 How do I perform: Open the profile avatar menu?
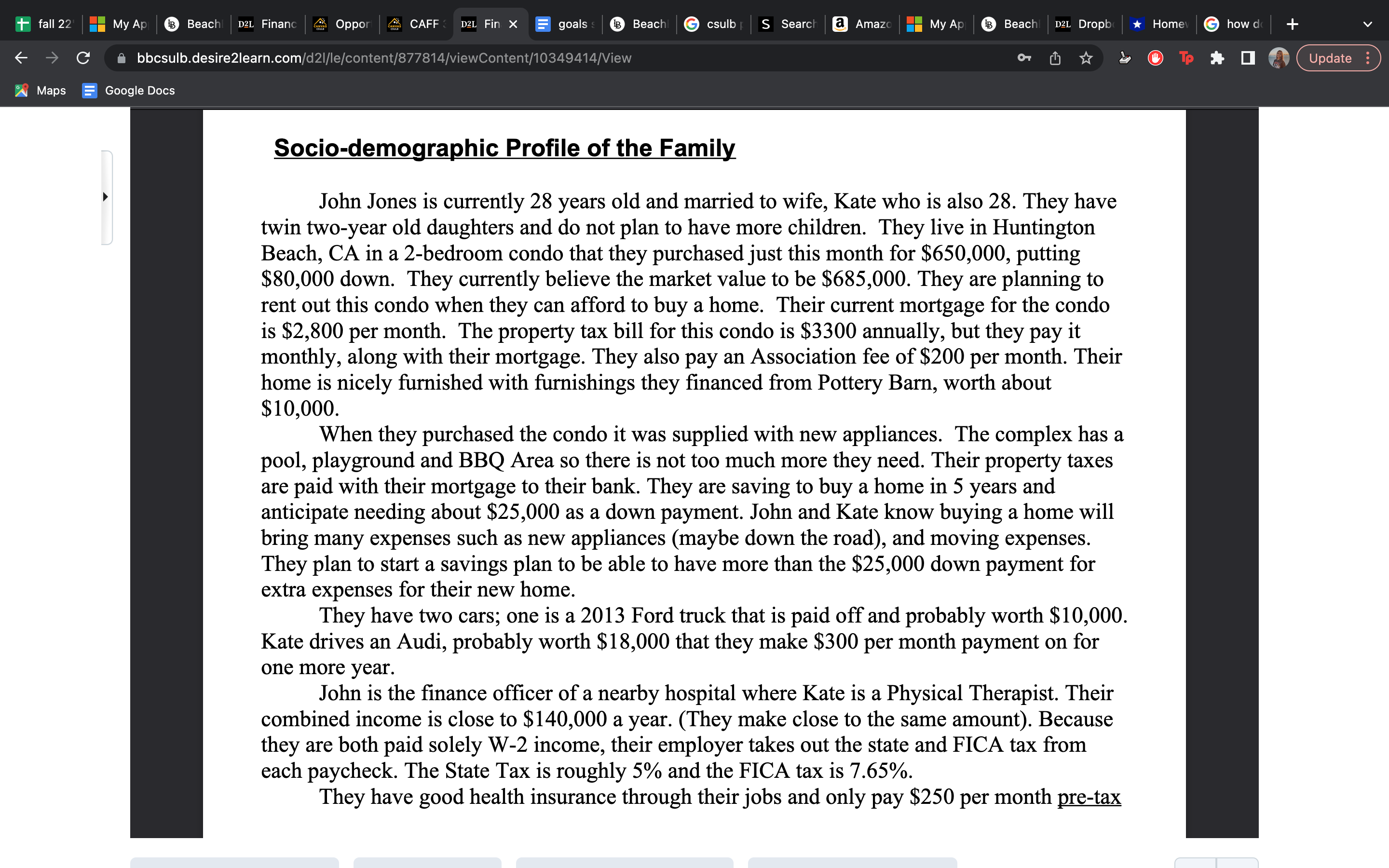[x=1278, y=58]
